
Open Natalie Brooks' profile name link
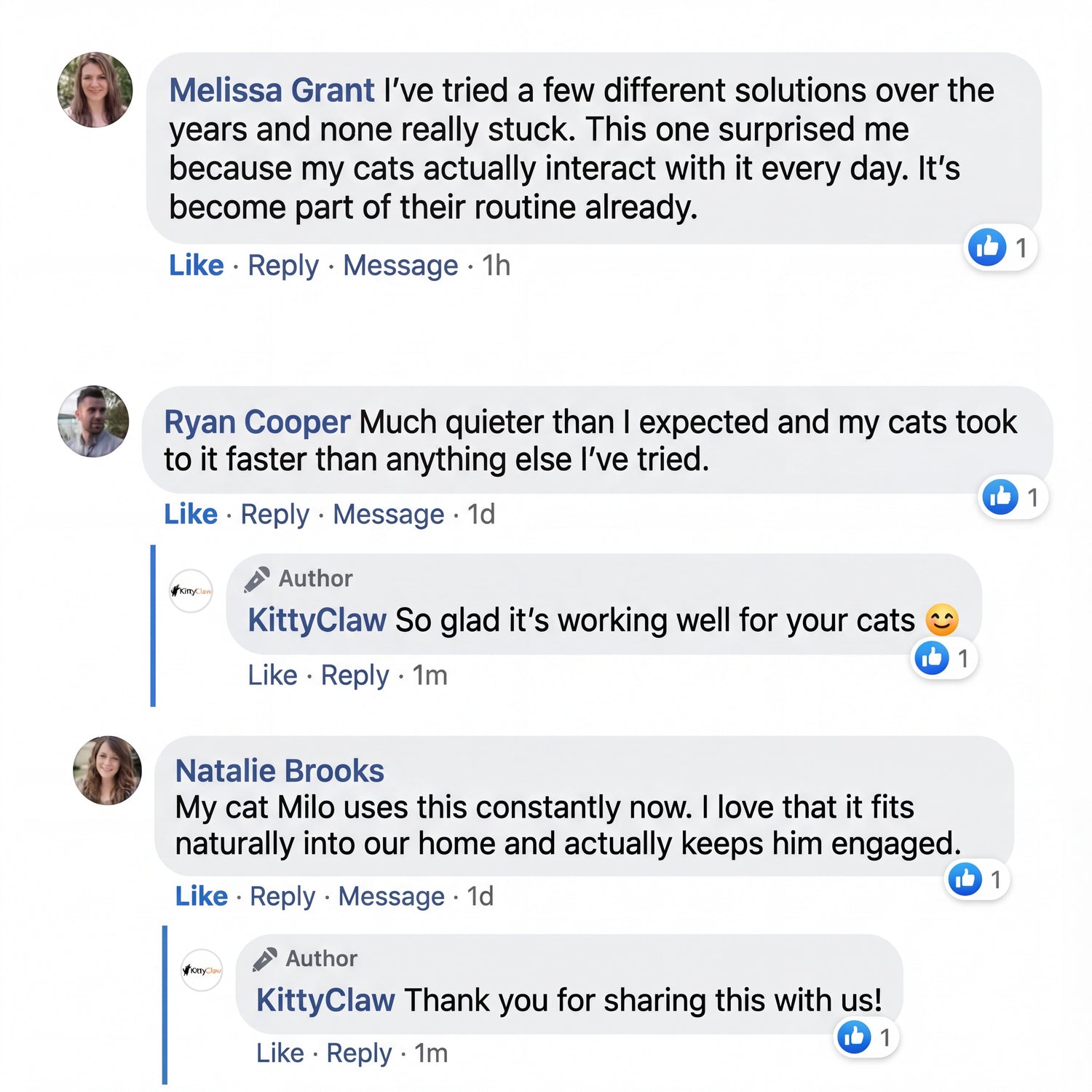280,771
